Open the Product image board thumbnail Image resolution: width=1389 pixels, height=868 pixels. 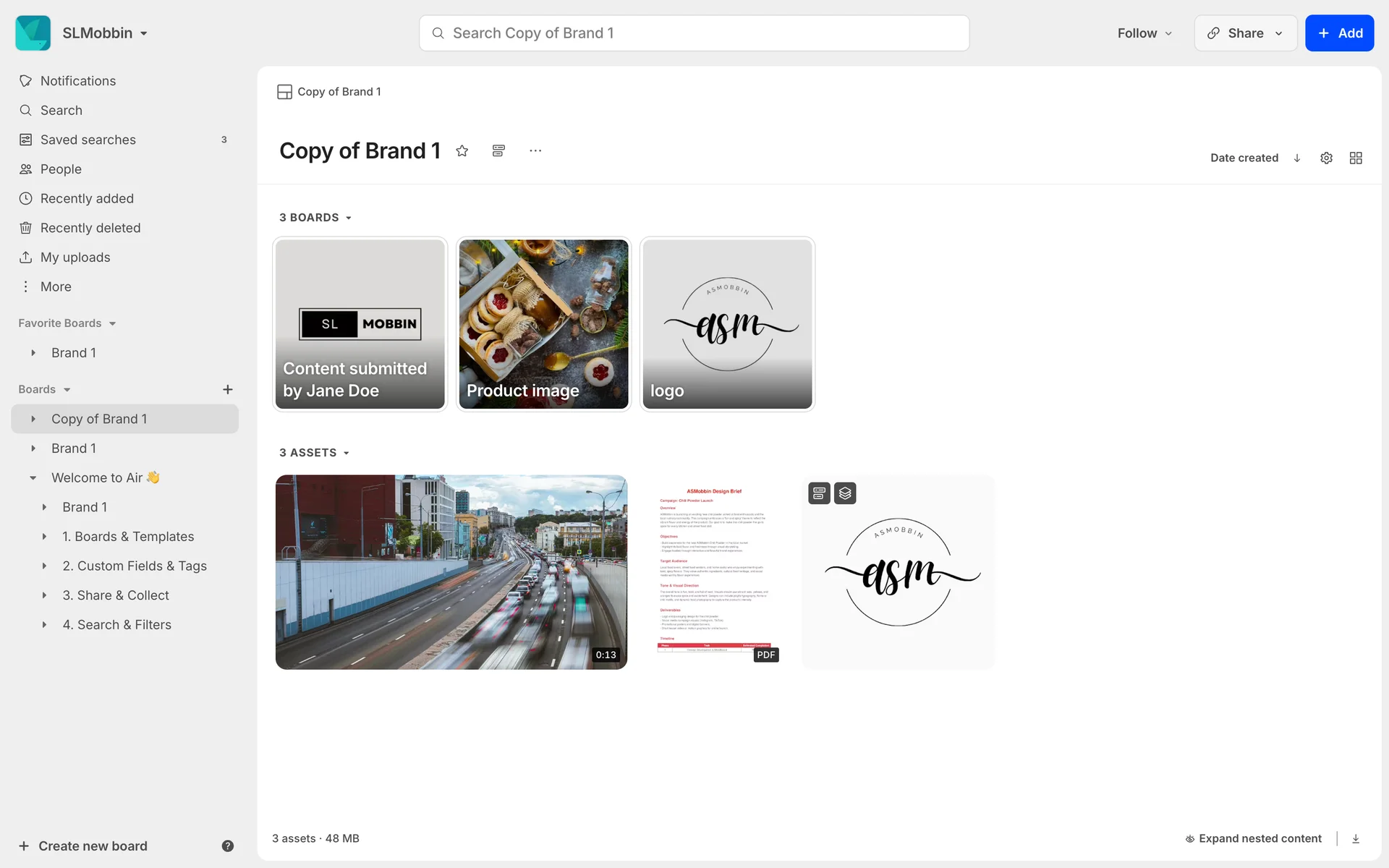coord(543,324)
